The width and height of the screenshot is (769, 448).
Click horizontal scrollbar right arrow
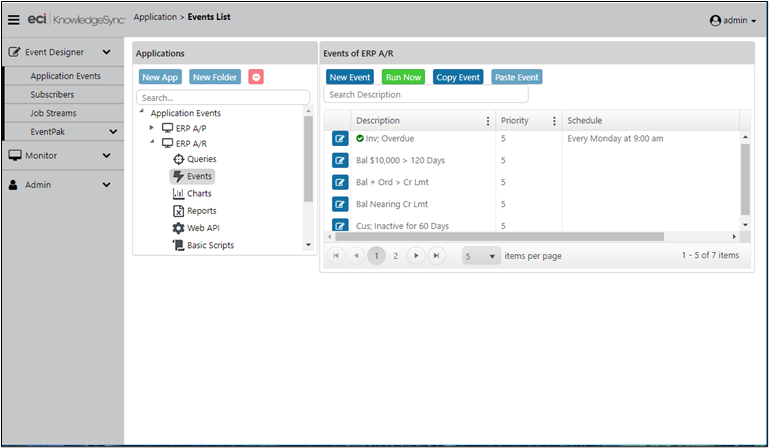point(734,237)
